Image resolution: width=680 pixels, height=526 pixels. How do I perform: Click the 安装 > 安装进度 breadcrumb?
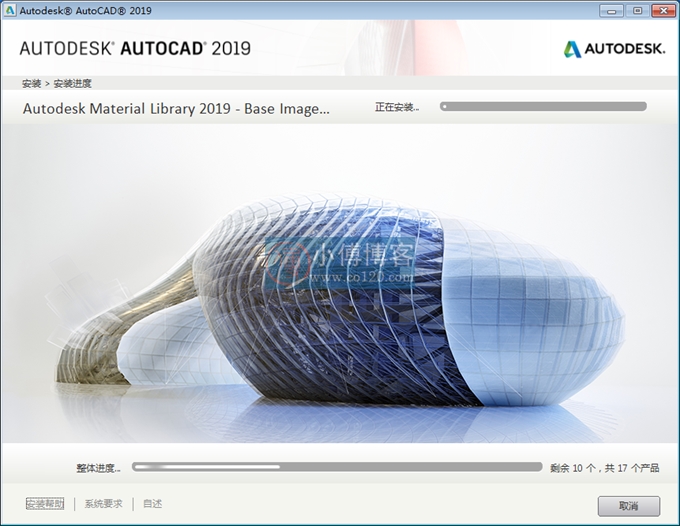[x=57, y=84]
